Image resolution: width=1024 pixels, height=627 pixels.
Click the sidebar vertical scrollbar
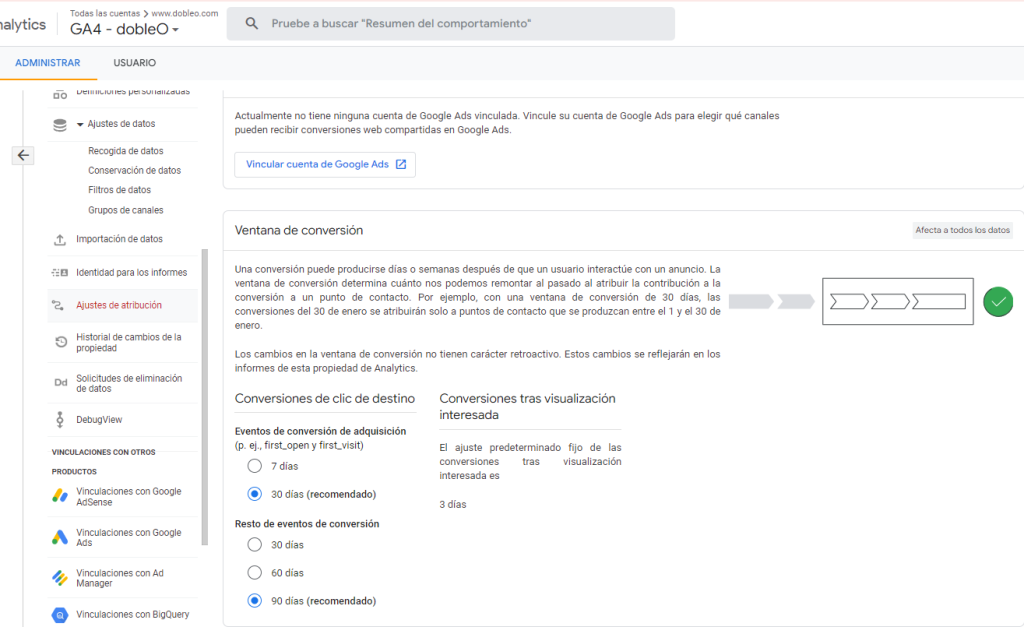(x=205, y=400)
